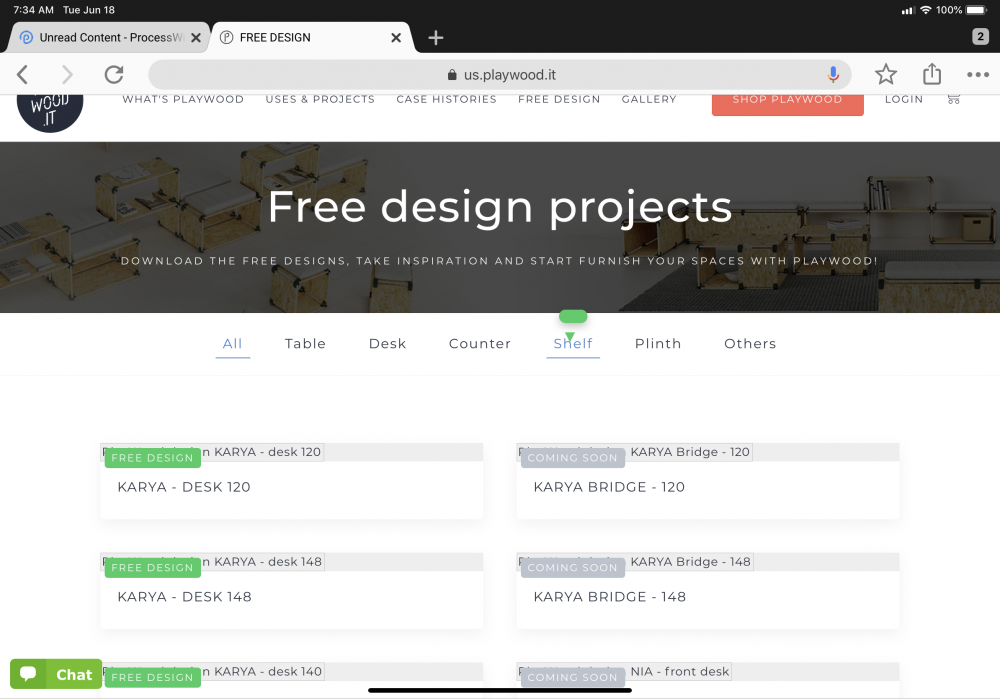The width and height of the screenshot is (1000, 699).
Task: Go to the GALLERY page
Action: (x=649, y=99)
